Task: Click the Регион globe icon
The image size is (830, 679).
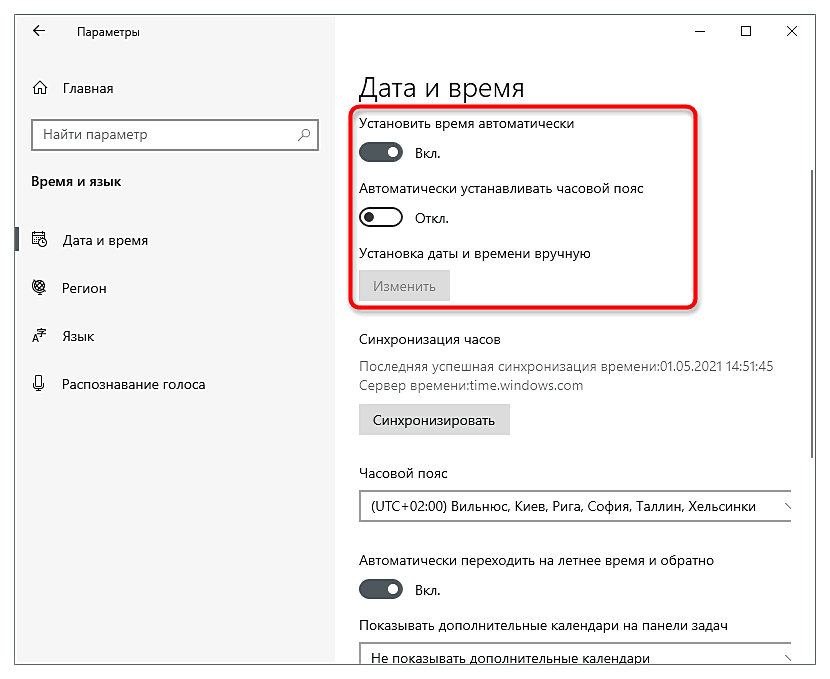Action: click(40, 288)
